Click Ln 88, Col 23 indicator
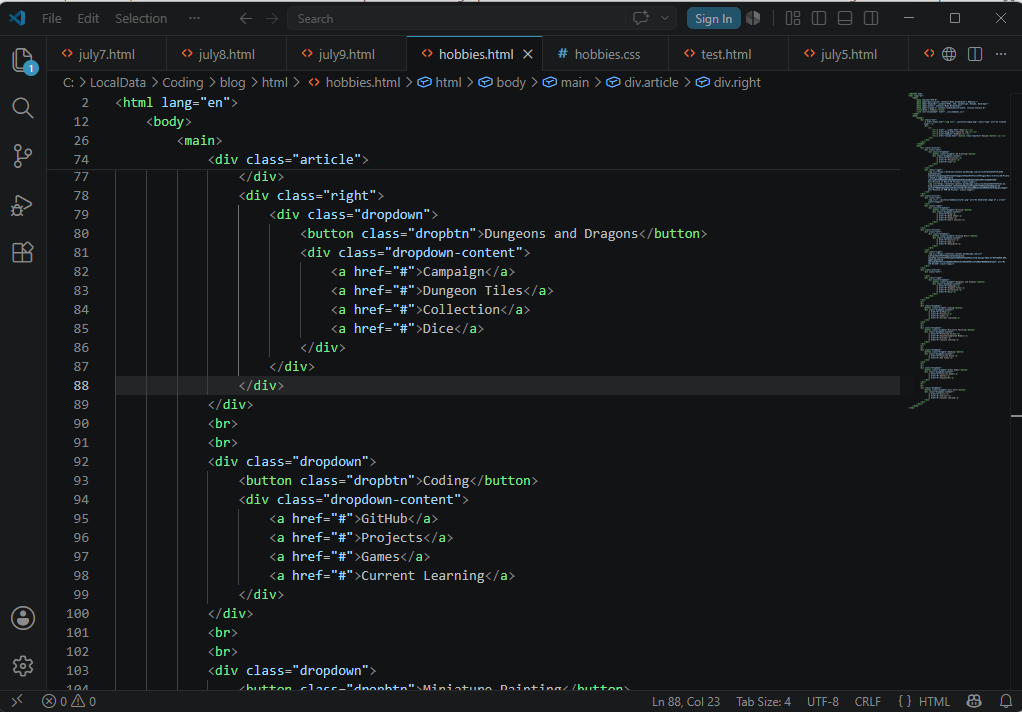Viewport: 1022px width, 712px height. (x=686, y=702)
